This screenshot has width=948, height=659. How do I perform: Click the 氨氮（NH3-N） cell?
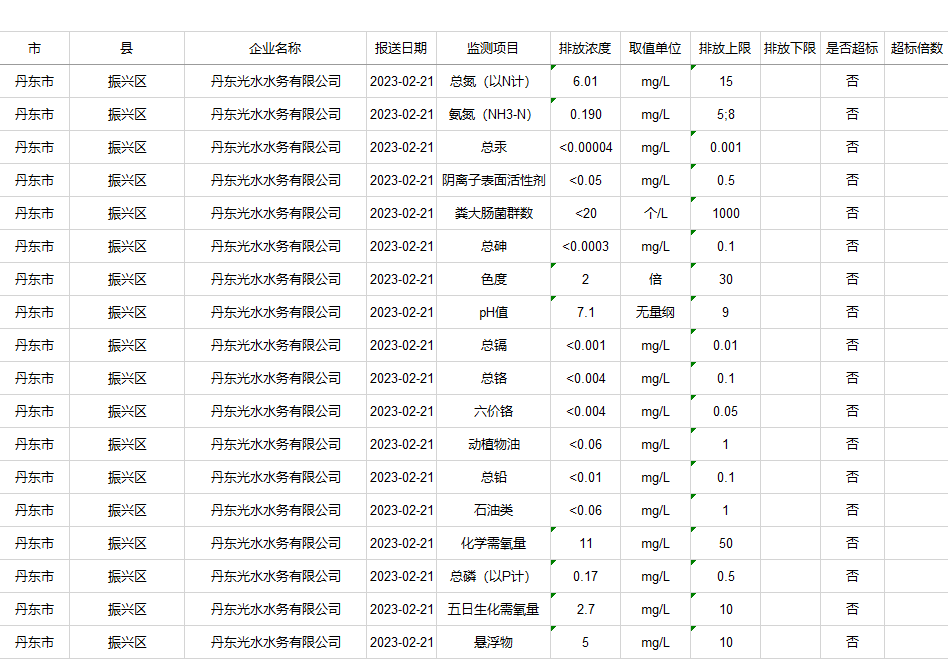click(x=493, y=114)
